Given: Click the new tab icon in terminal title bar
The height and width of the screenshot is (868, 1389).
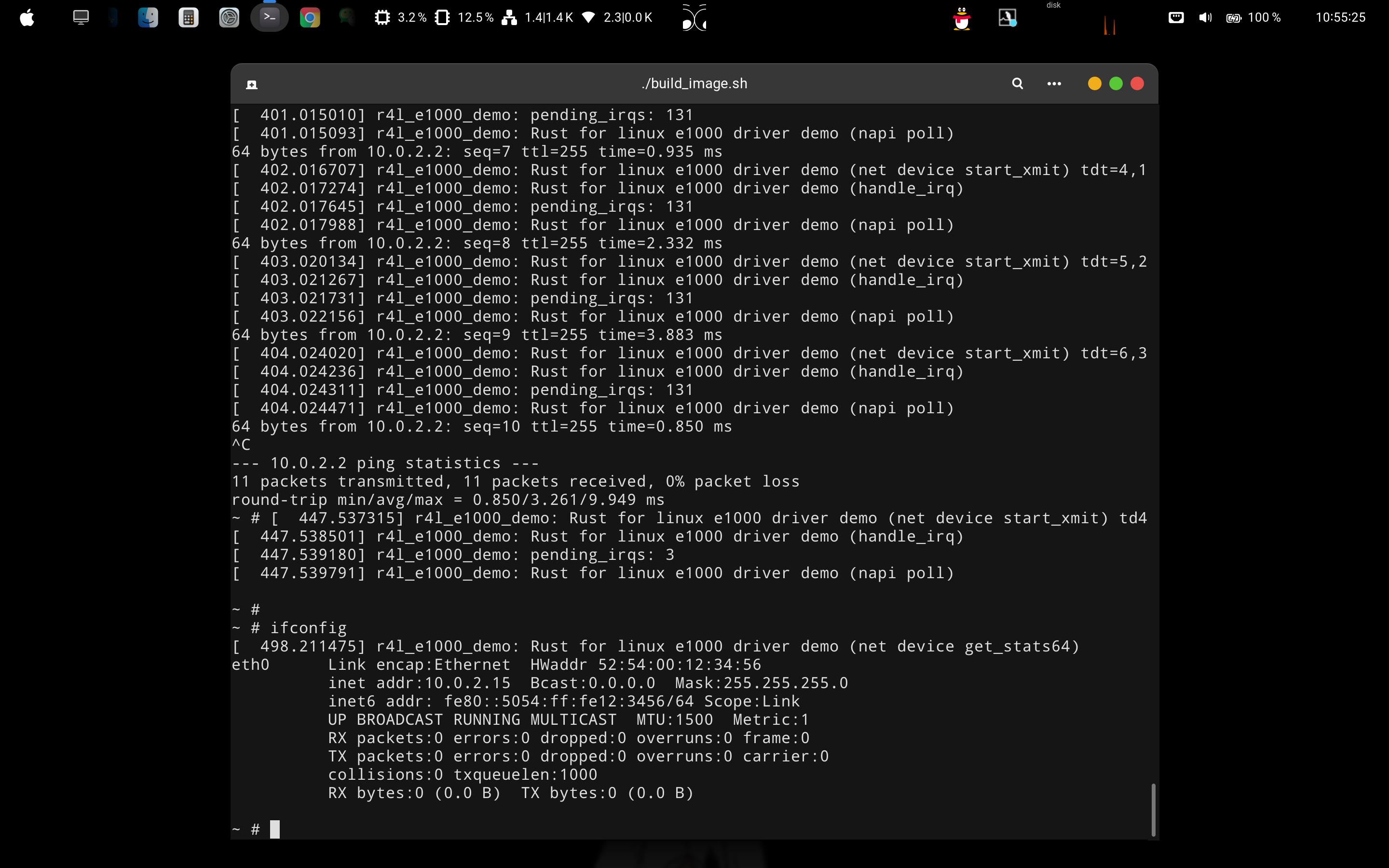Looking at the screenshot, I should click(251, 85).
